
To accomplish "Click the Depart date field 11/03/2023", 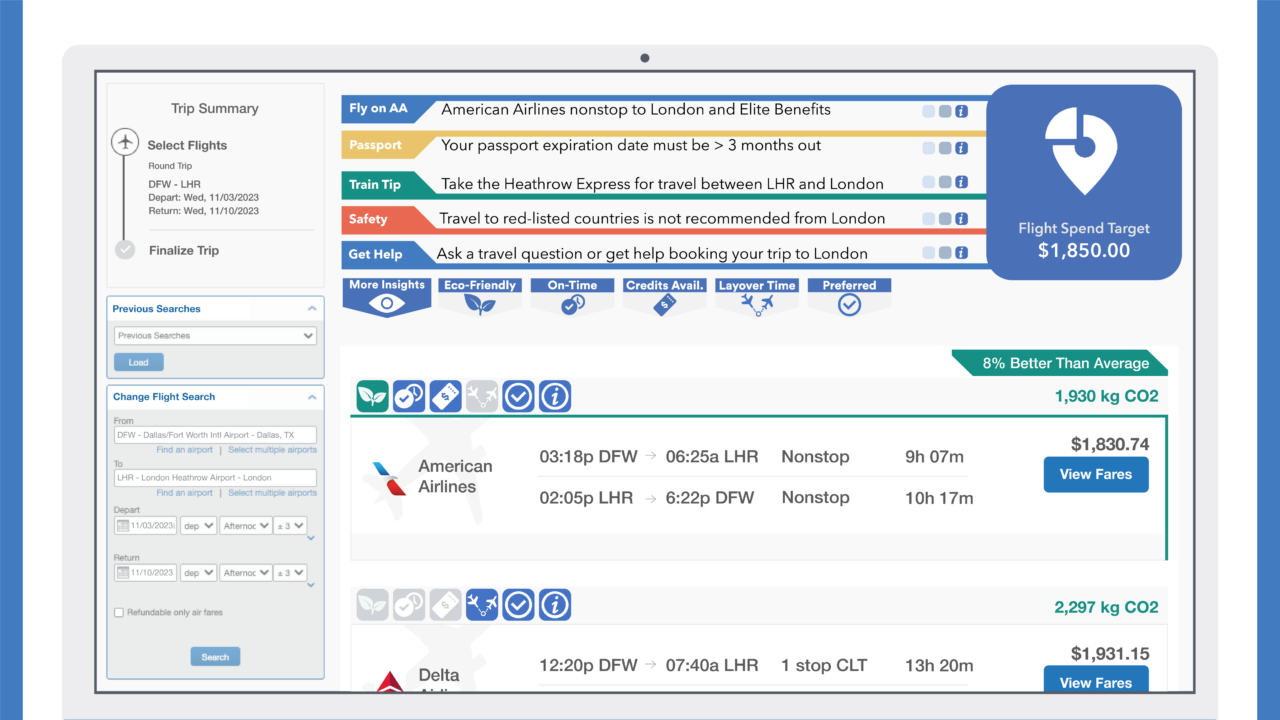I will pyautogui.click(x=146, y=525).
